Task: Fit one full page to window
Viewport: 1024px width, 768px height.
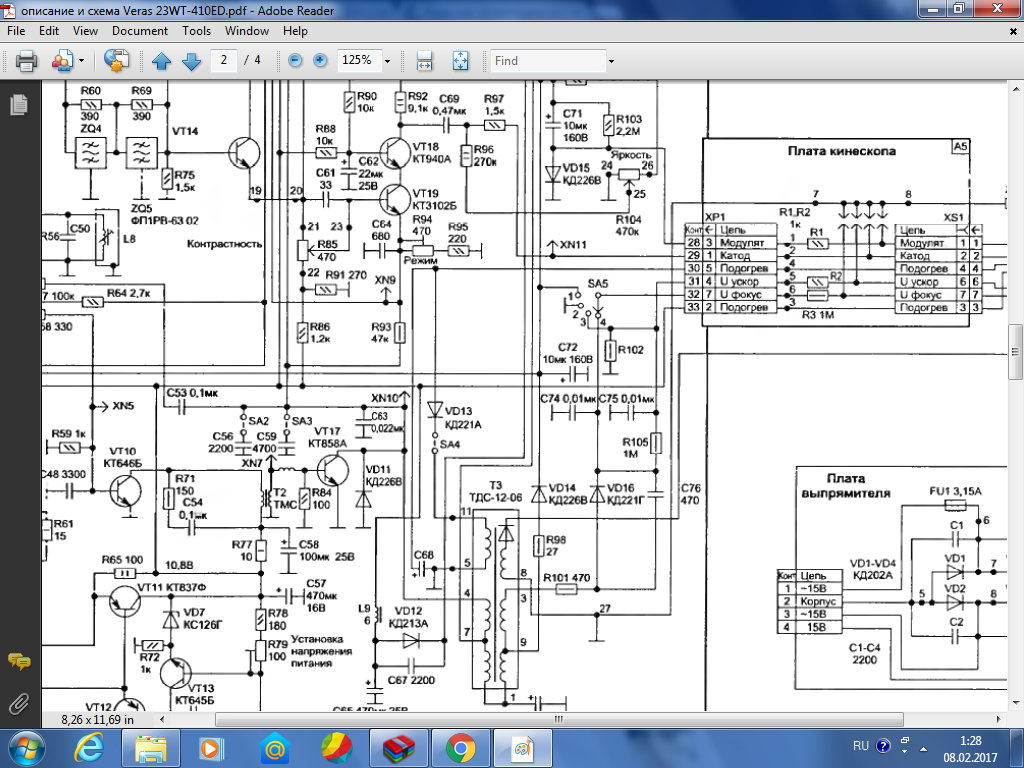Action: 460,61
